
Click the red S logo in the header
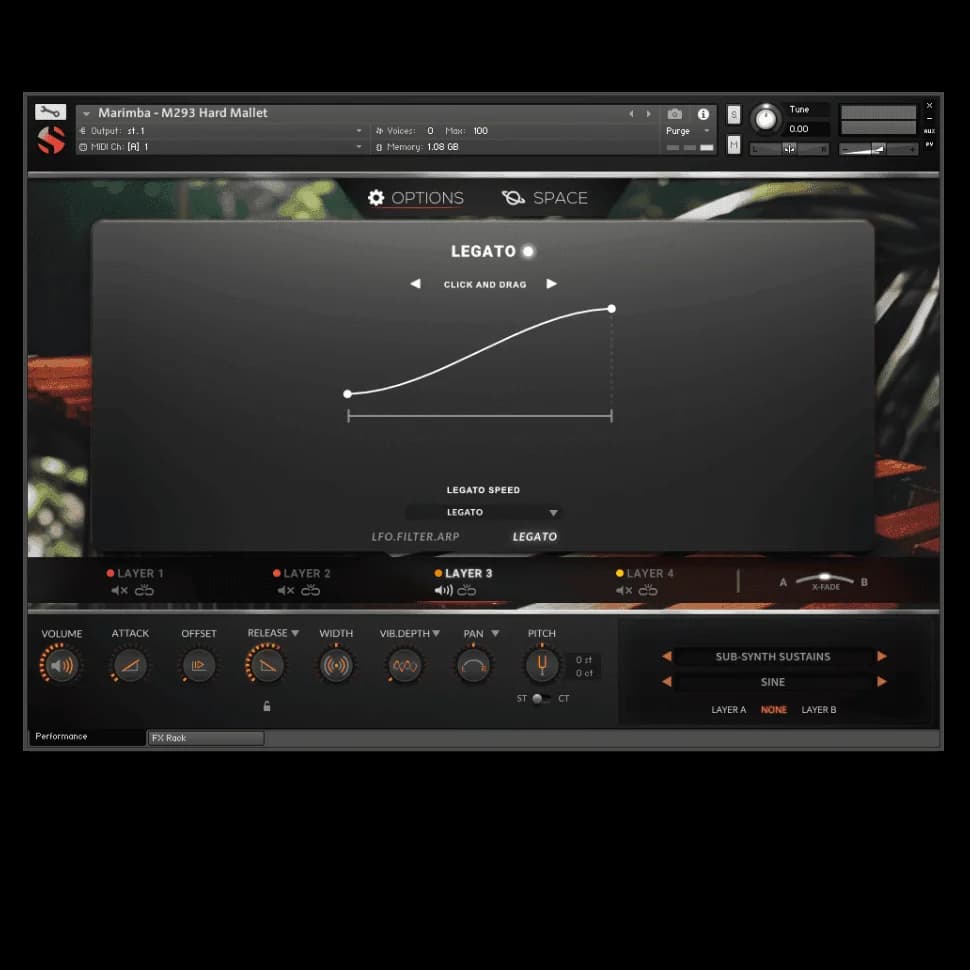[49, 138]
